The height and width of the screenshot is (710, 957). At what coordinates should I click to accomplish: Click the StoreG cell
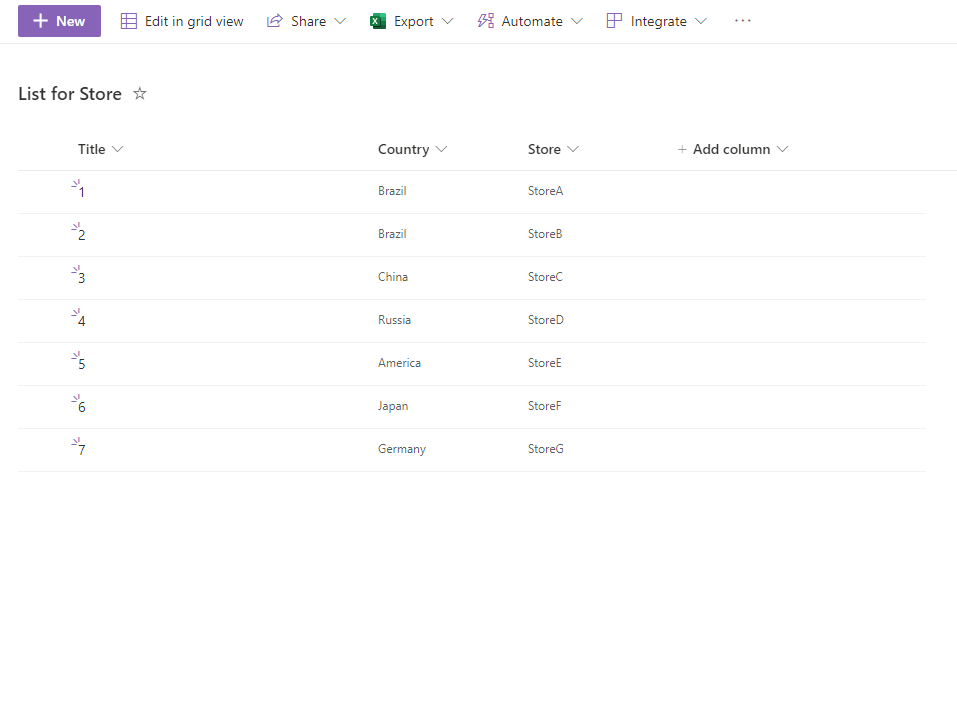click(x=546, y=449)
